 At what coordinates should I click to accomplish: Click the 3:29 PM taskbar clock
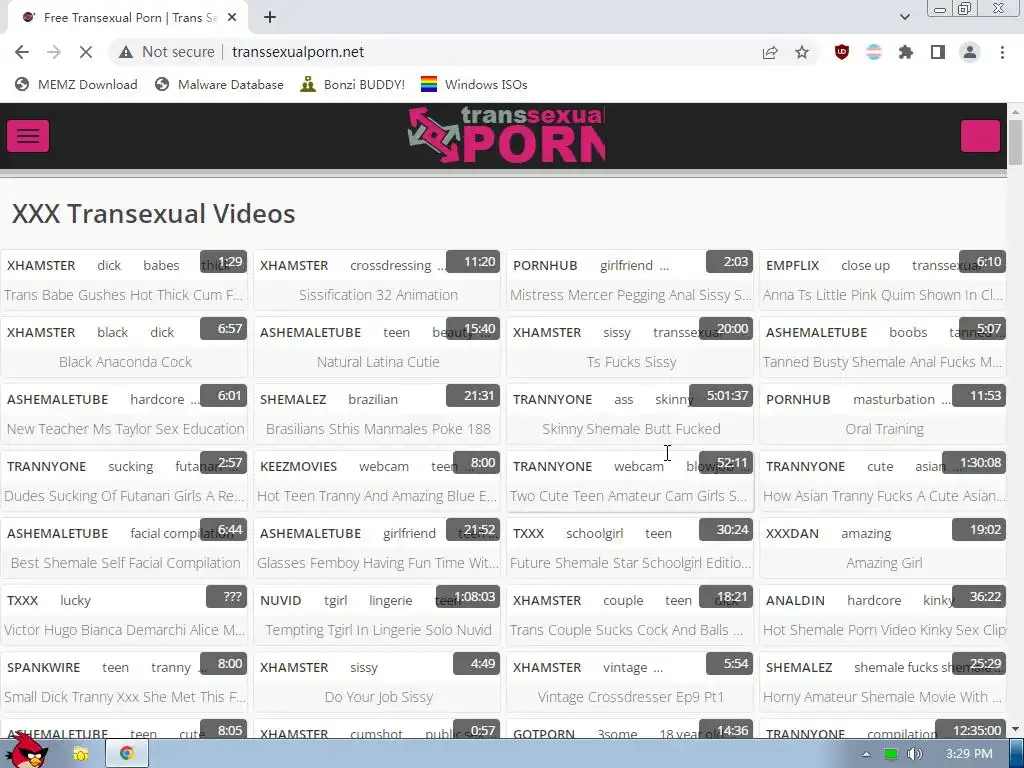coord(969,754)
